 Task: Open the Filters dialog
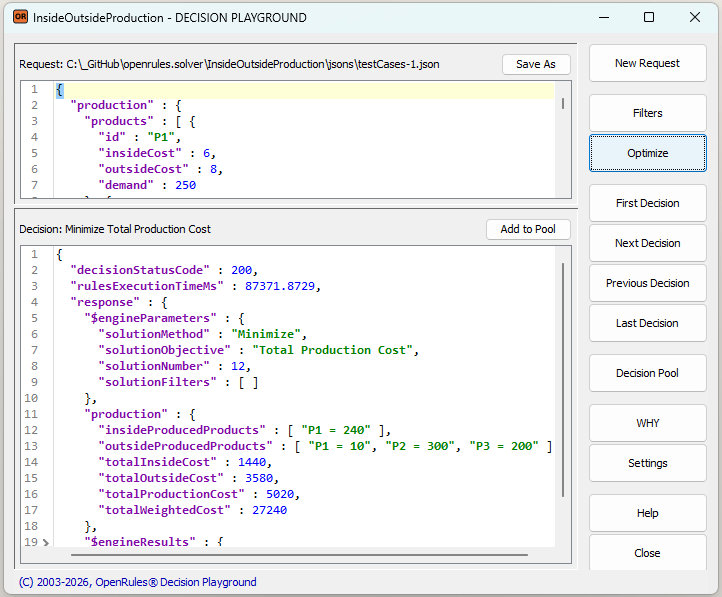tap(647, 113)
